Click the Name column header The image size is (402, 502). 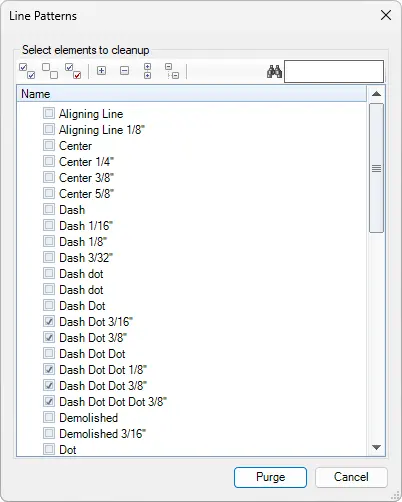point(192,94)
